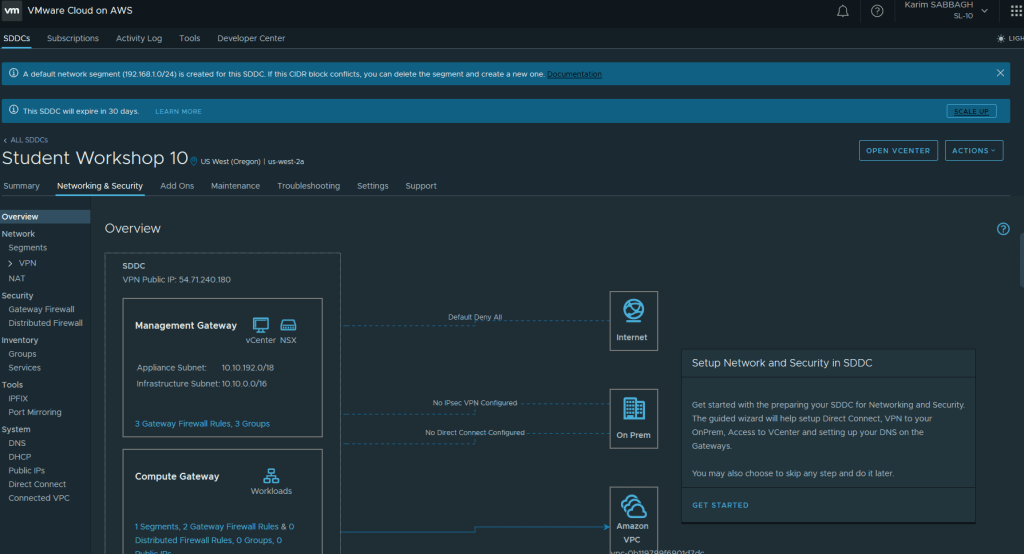Open the ACTIONS dropdown menu
Screen dimensions: 1024x554
coord(973,151)
